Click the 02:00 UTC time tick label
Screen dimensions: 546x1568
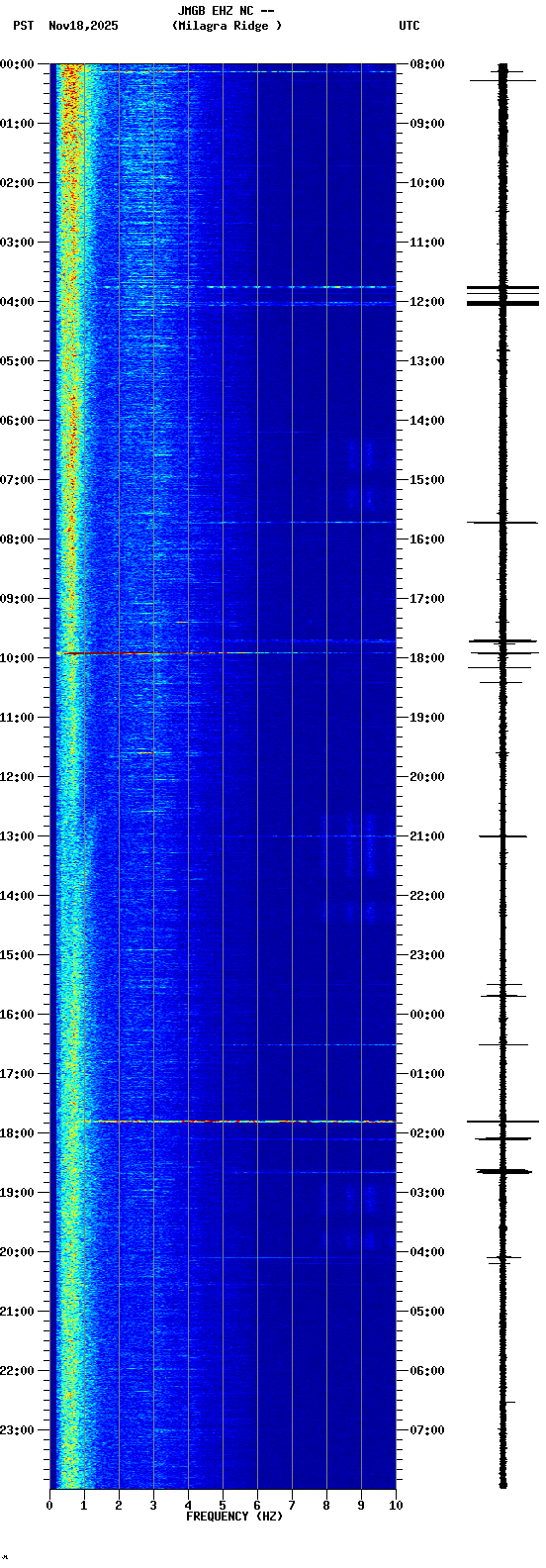click(427, 1133)
